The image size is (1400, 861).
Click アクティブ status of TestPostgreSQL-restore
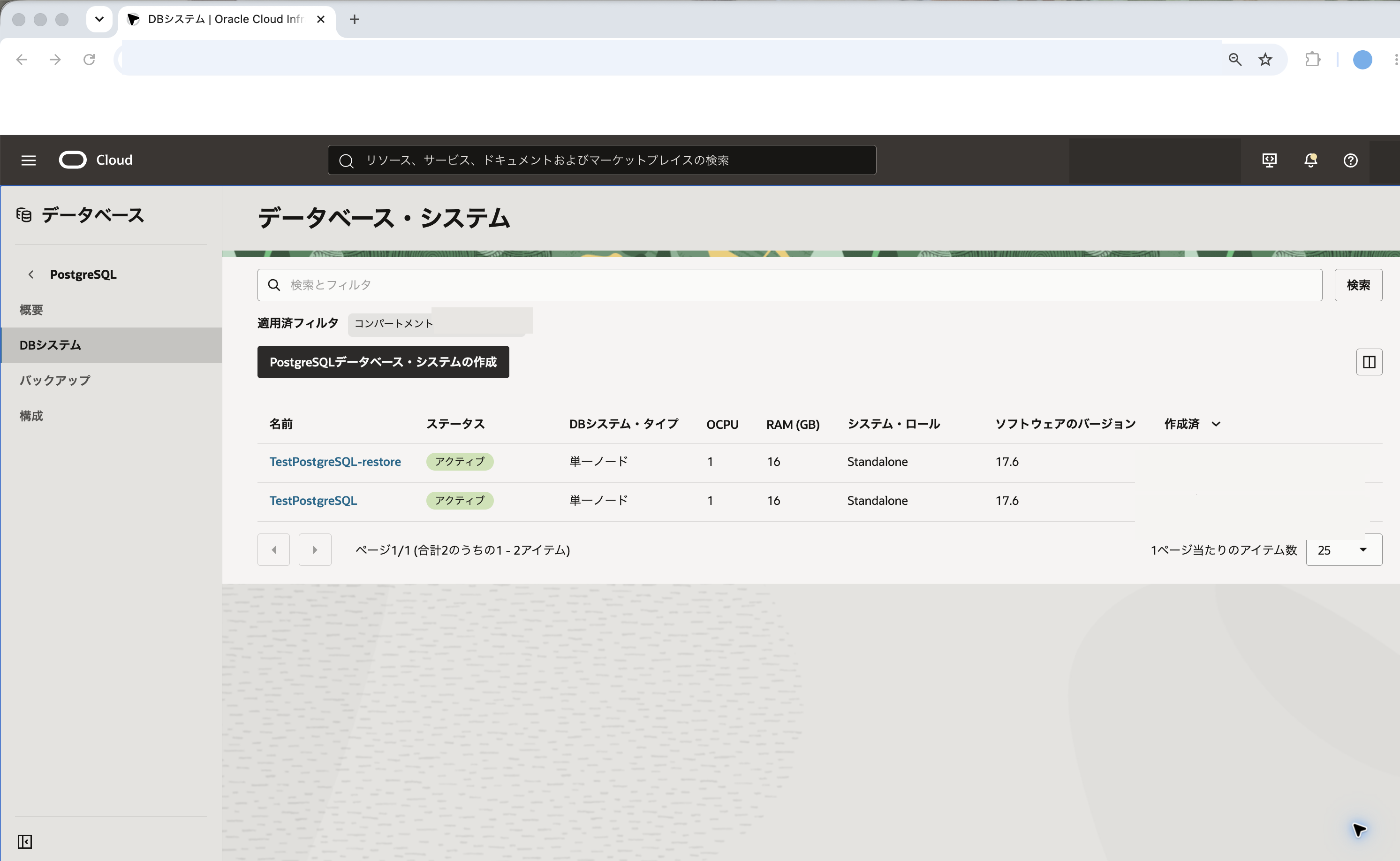pos(460,462)
